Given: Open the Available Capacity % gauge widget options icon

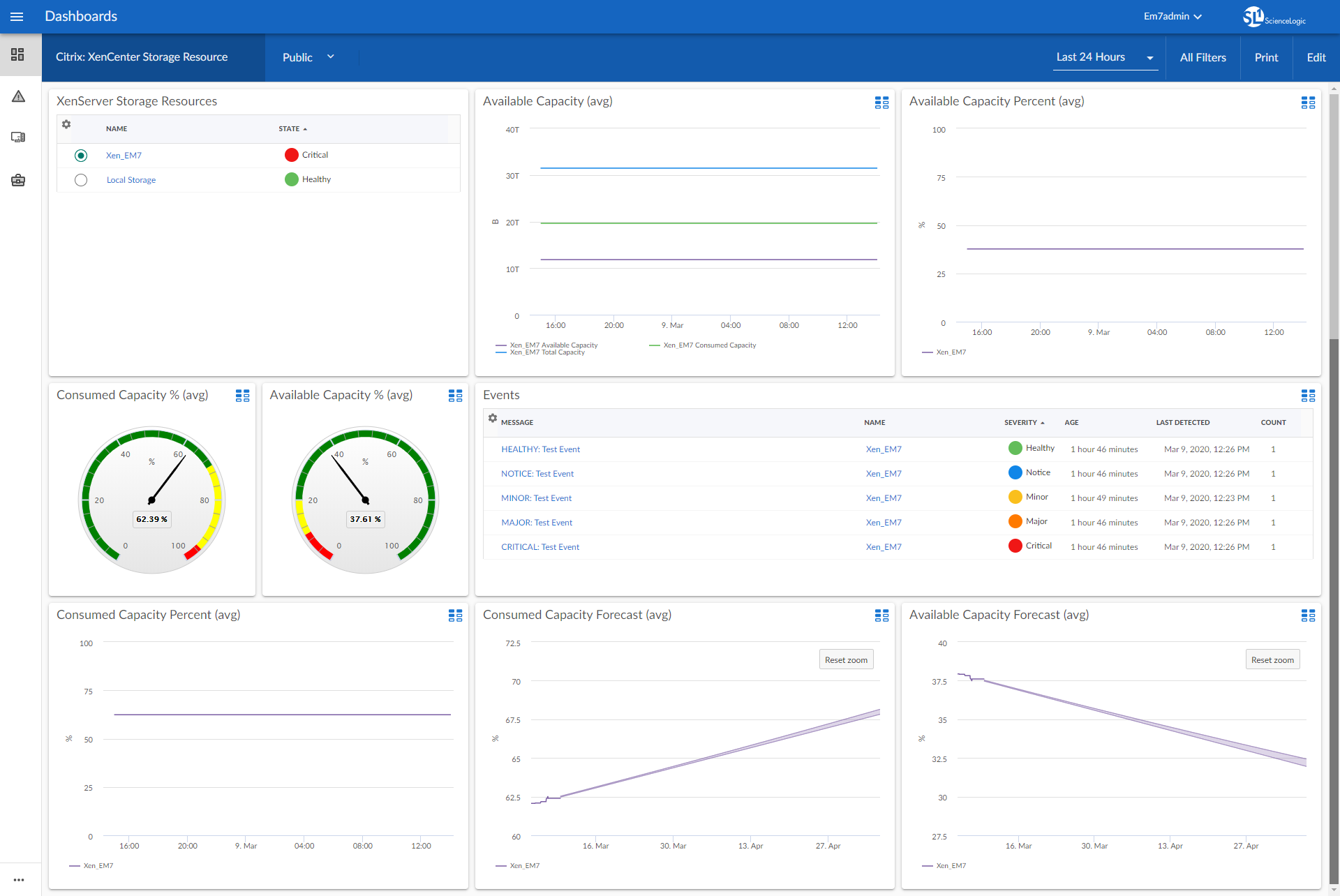Looking at the screenshot, I should coord(455,396).
